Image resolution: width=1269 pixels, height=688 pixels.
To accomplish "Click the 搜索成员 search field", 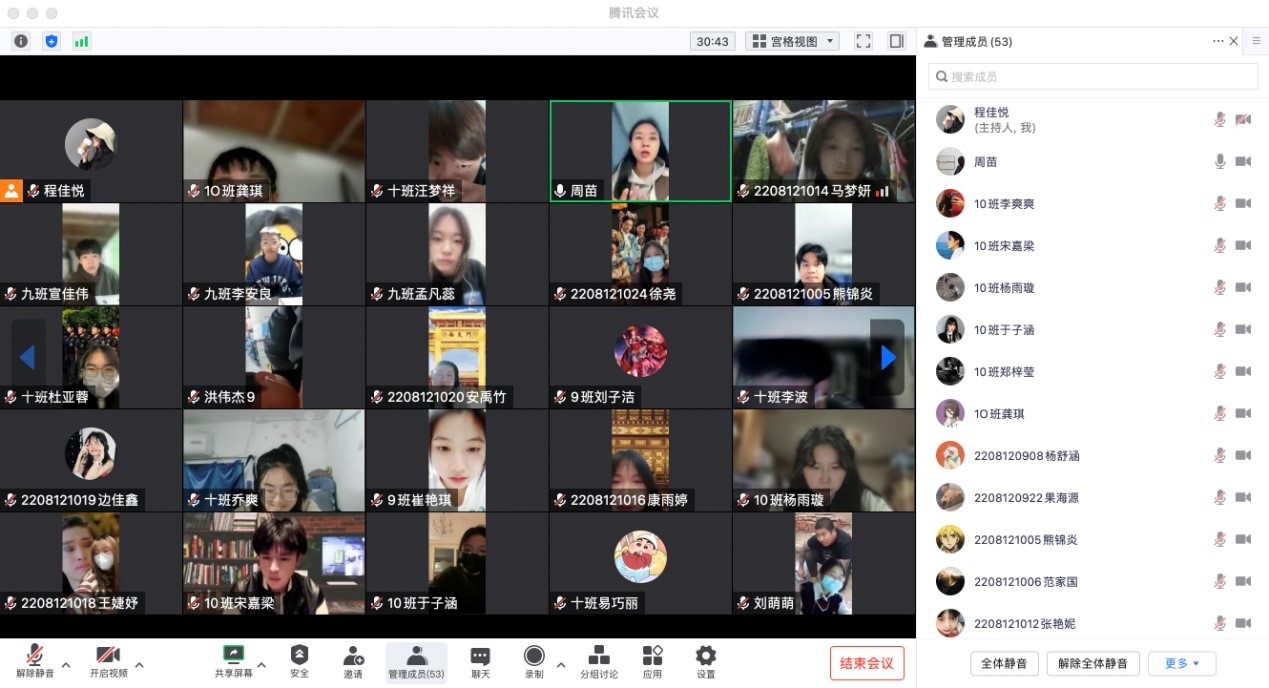I will [x=1093, y=76].
